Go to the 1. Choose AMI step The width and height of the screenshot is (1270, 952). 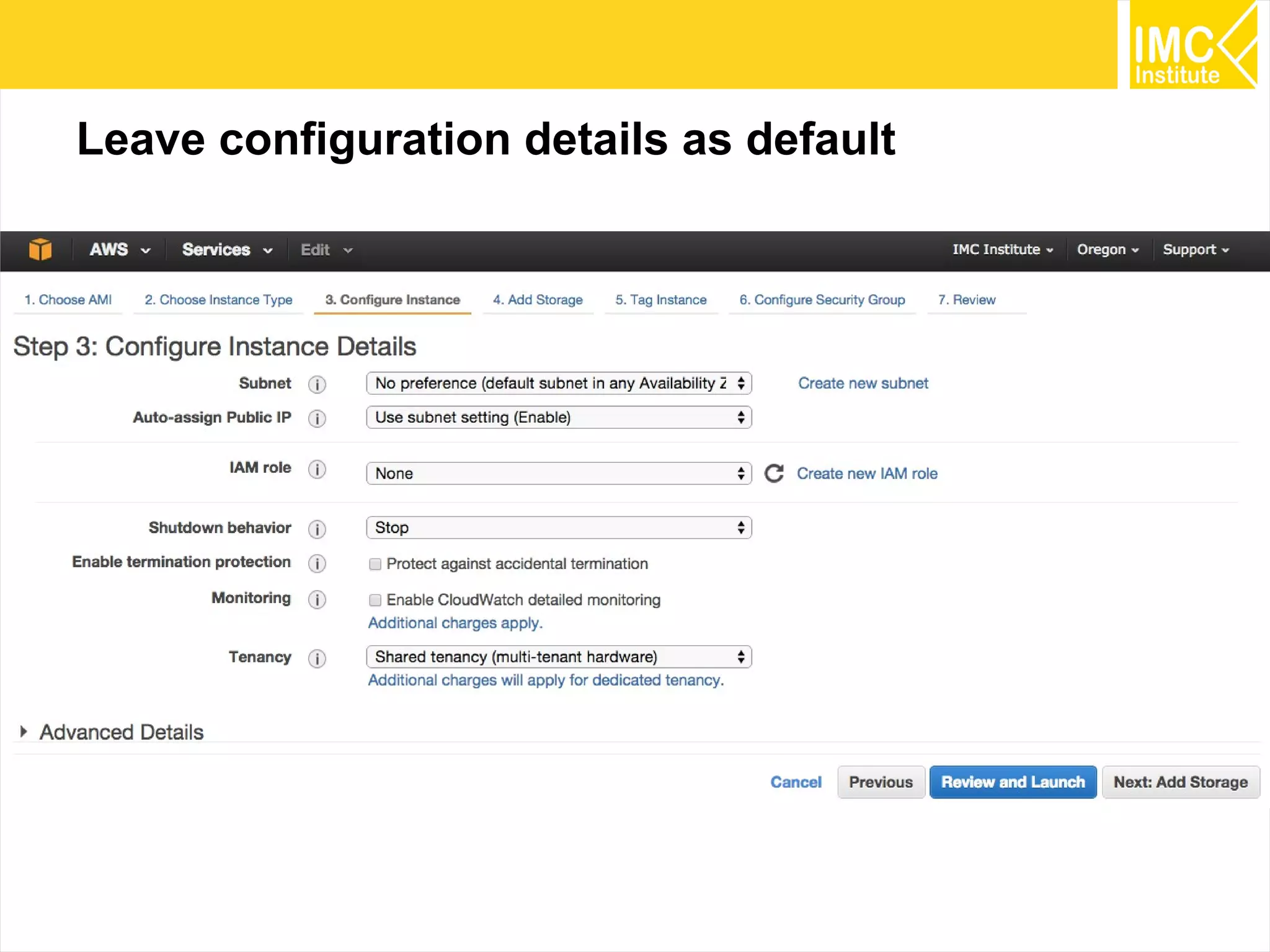(x=68, y=300)
